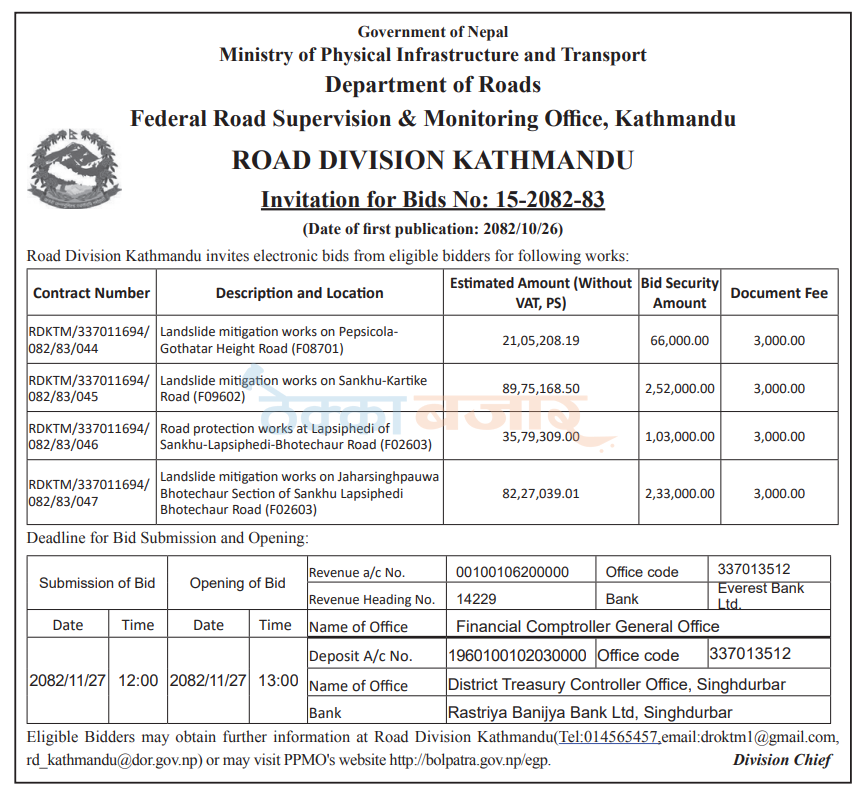The height and width of the screenshot is (788, 858).
Task: Select the 'Invitation for Bids No: 15-2082-83' heading
Action: pos(432,199)
